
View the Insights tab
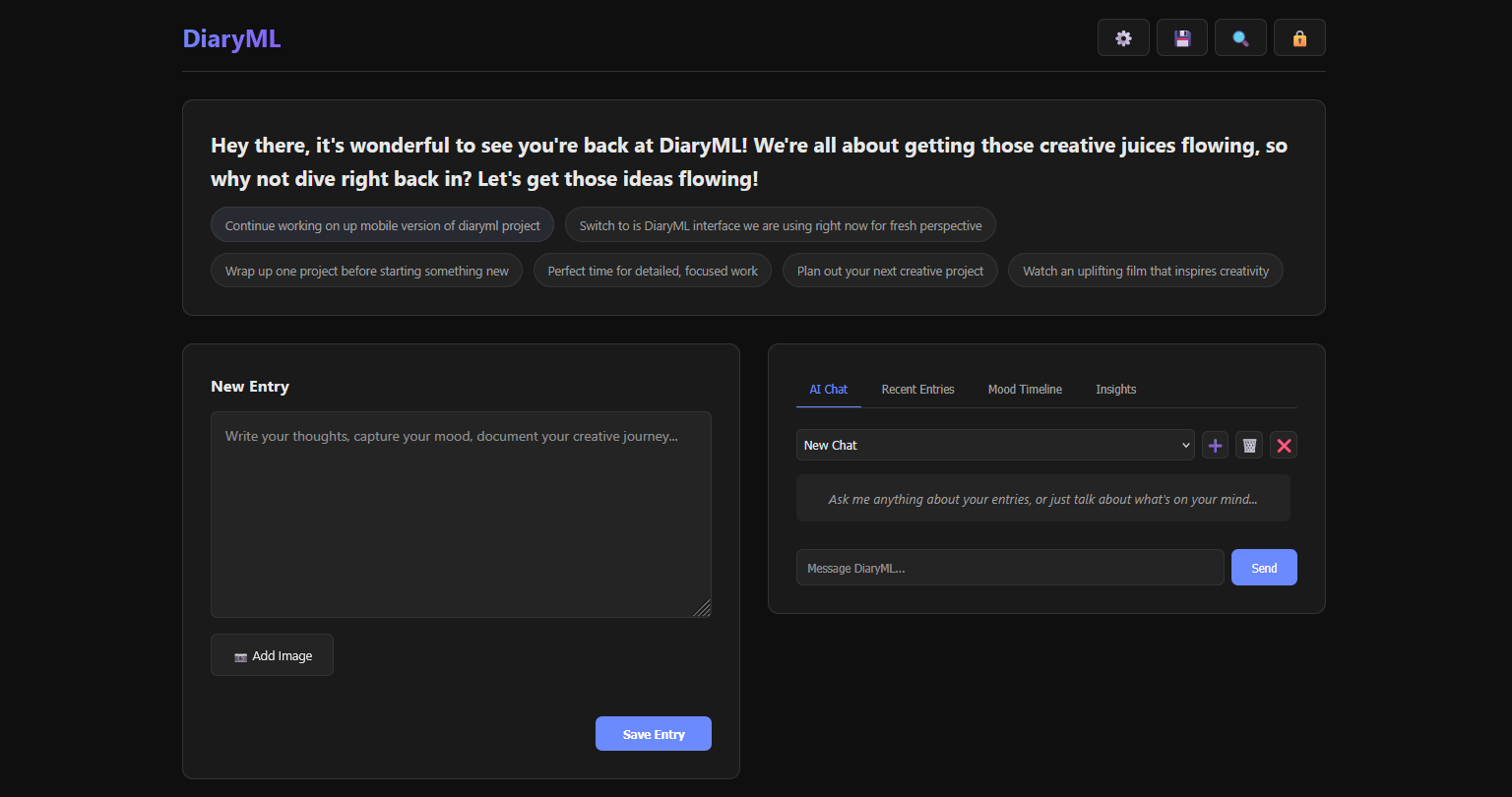coord(1115,389)
